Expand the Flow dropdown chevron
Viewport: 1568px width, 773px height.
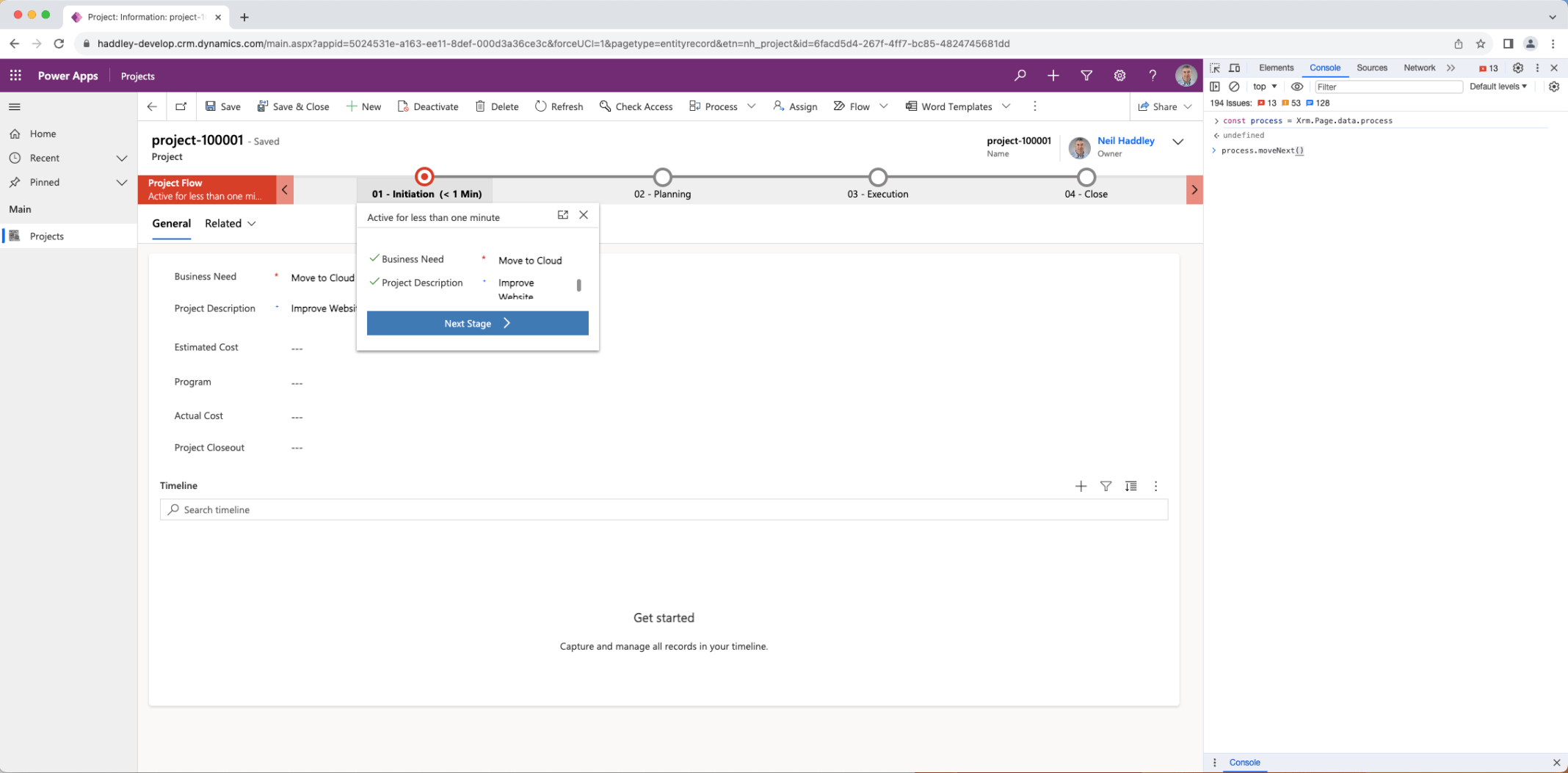pos(884,106)
